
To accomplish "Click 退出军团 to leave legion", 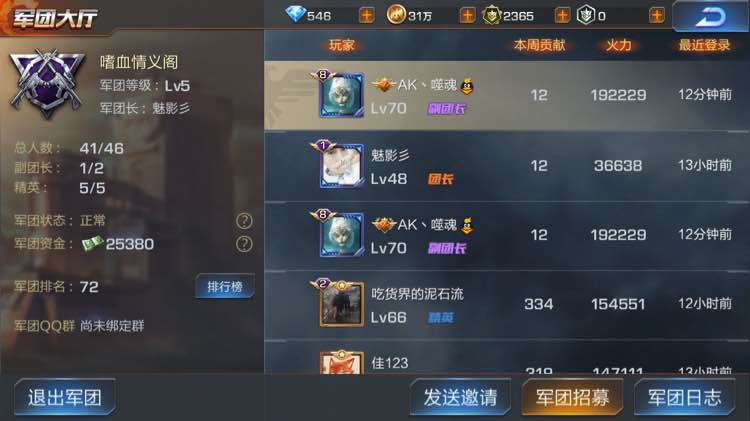I will (65, 397).
